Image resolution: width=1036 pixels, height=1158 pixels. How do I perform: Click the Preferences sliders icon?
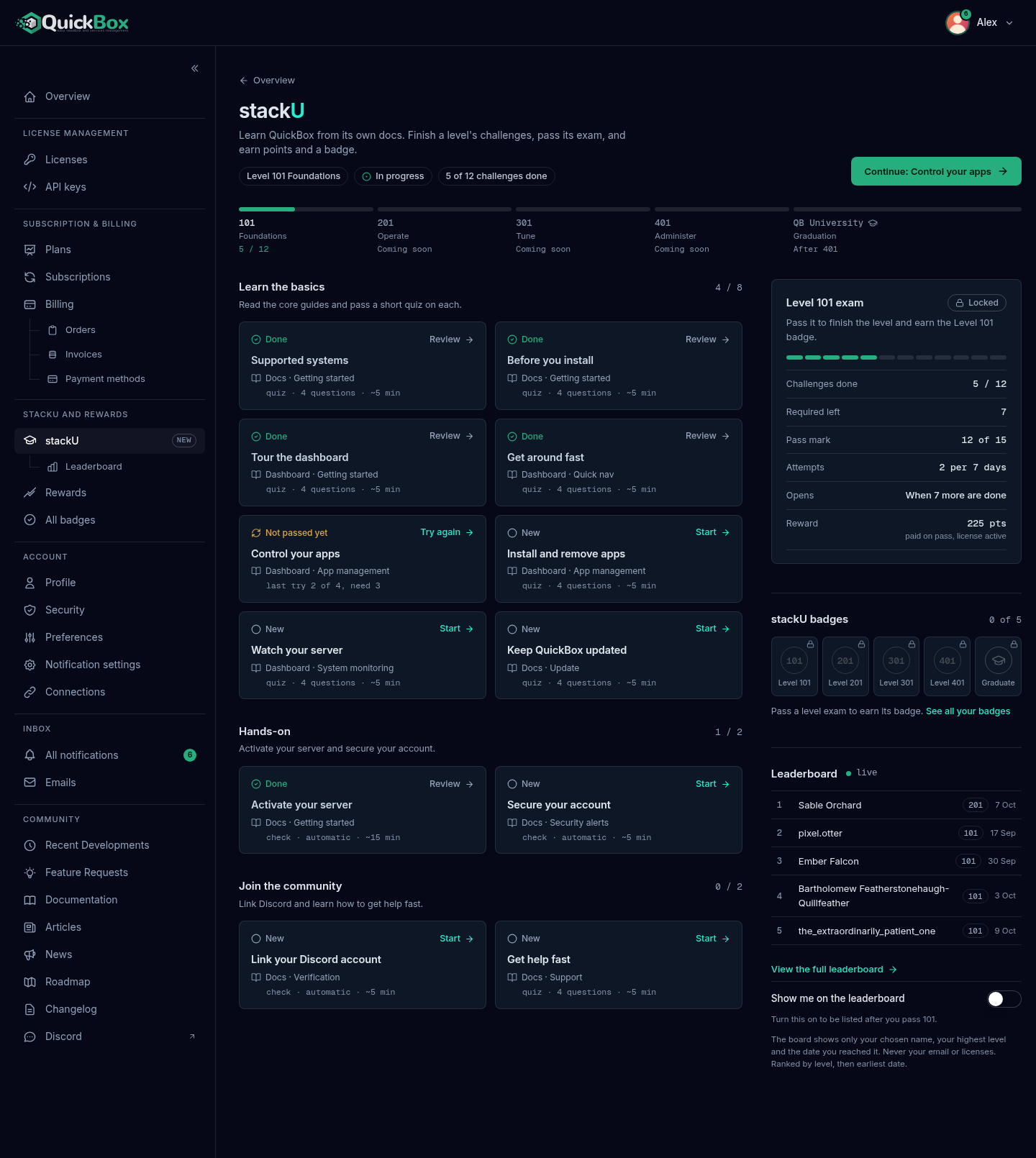[x=30, y=637]
